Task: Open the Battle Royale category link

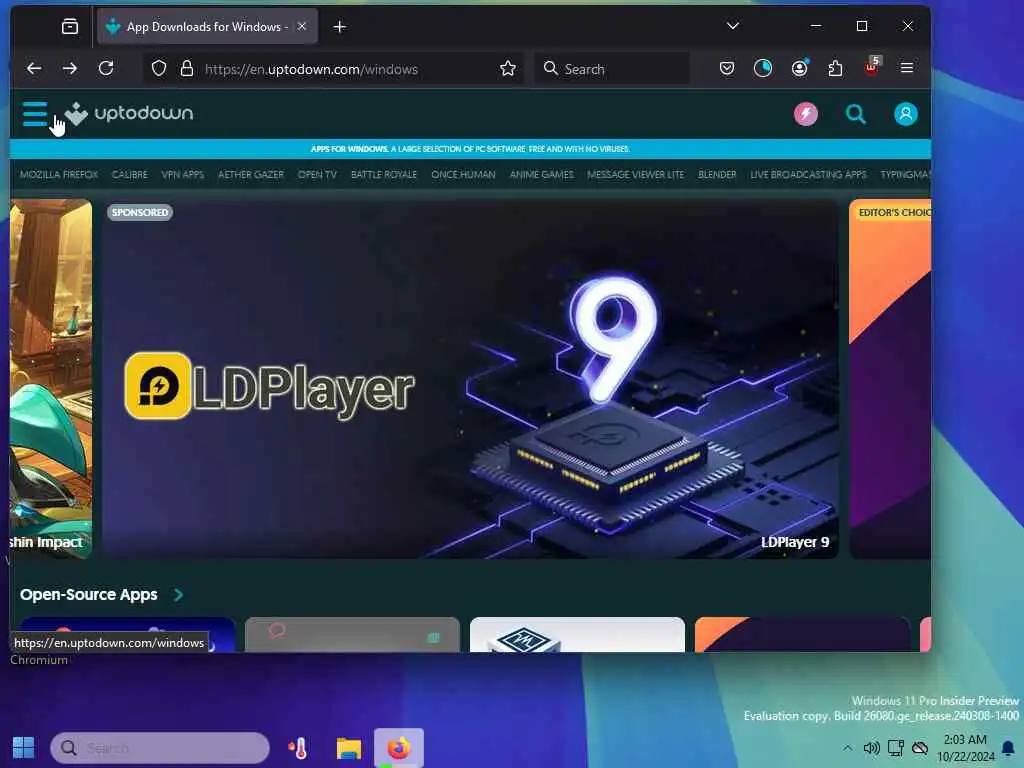Action: pos(384,174)
